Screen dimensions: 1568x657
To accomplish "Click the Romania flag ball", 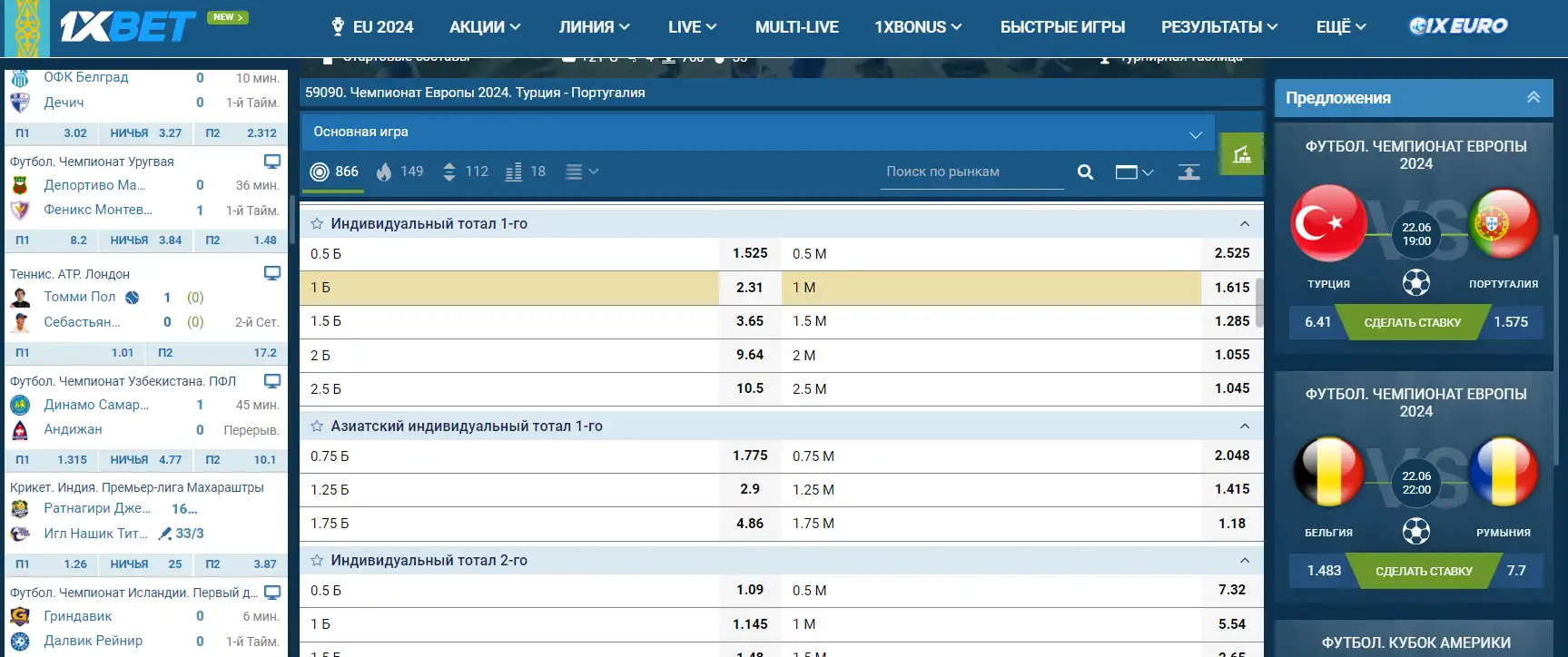I will pos(1504,472).
